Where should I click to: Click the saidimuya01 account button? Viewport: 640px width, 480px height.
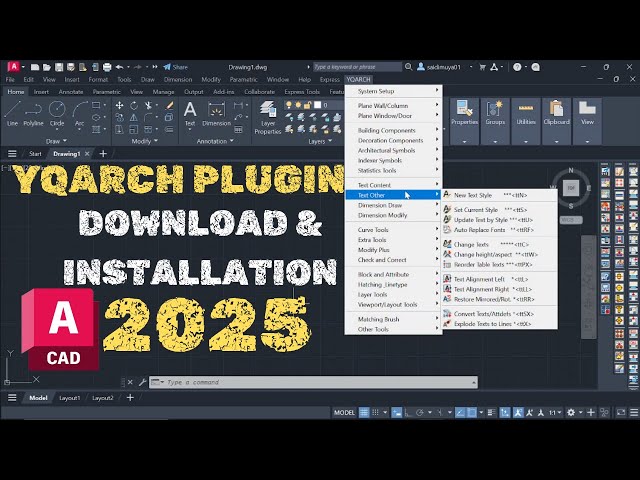coord(439,67)
